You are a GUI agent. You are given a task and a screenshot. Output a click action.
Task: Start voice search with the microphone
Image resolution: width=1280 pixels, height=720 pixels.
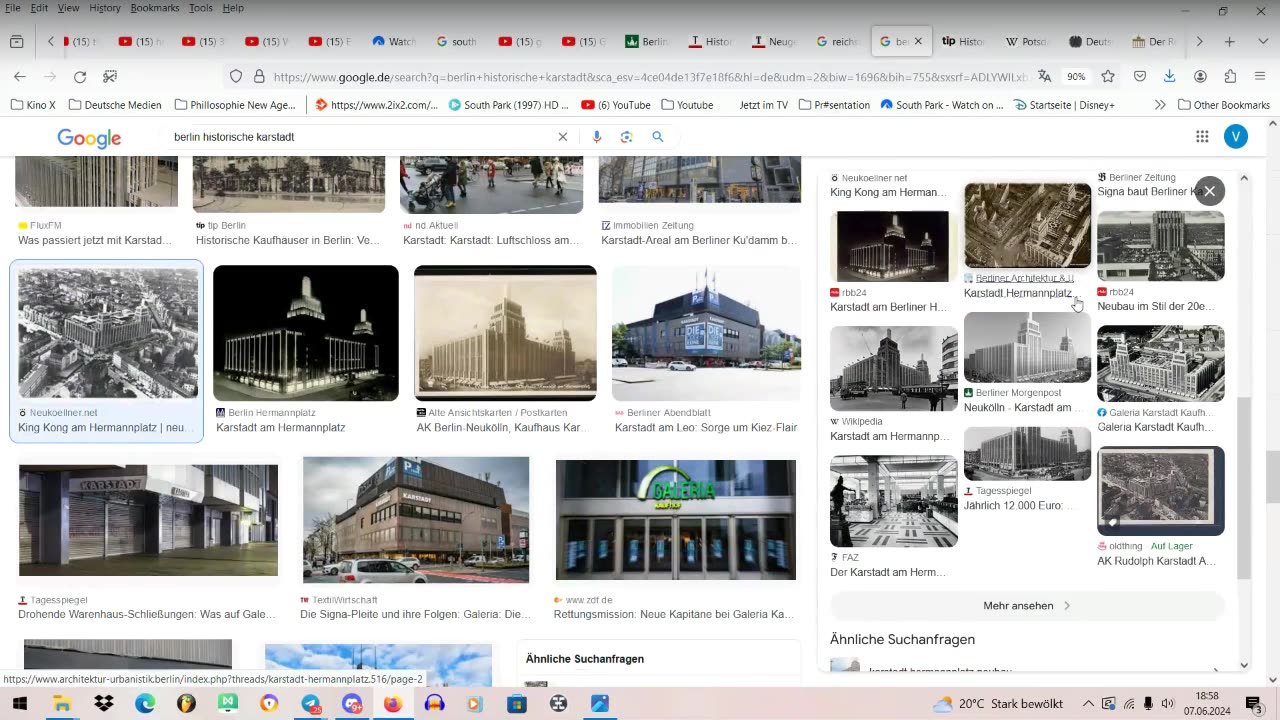pyautogui.click(x=597, y=137)
